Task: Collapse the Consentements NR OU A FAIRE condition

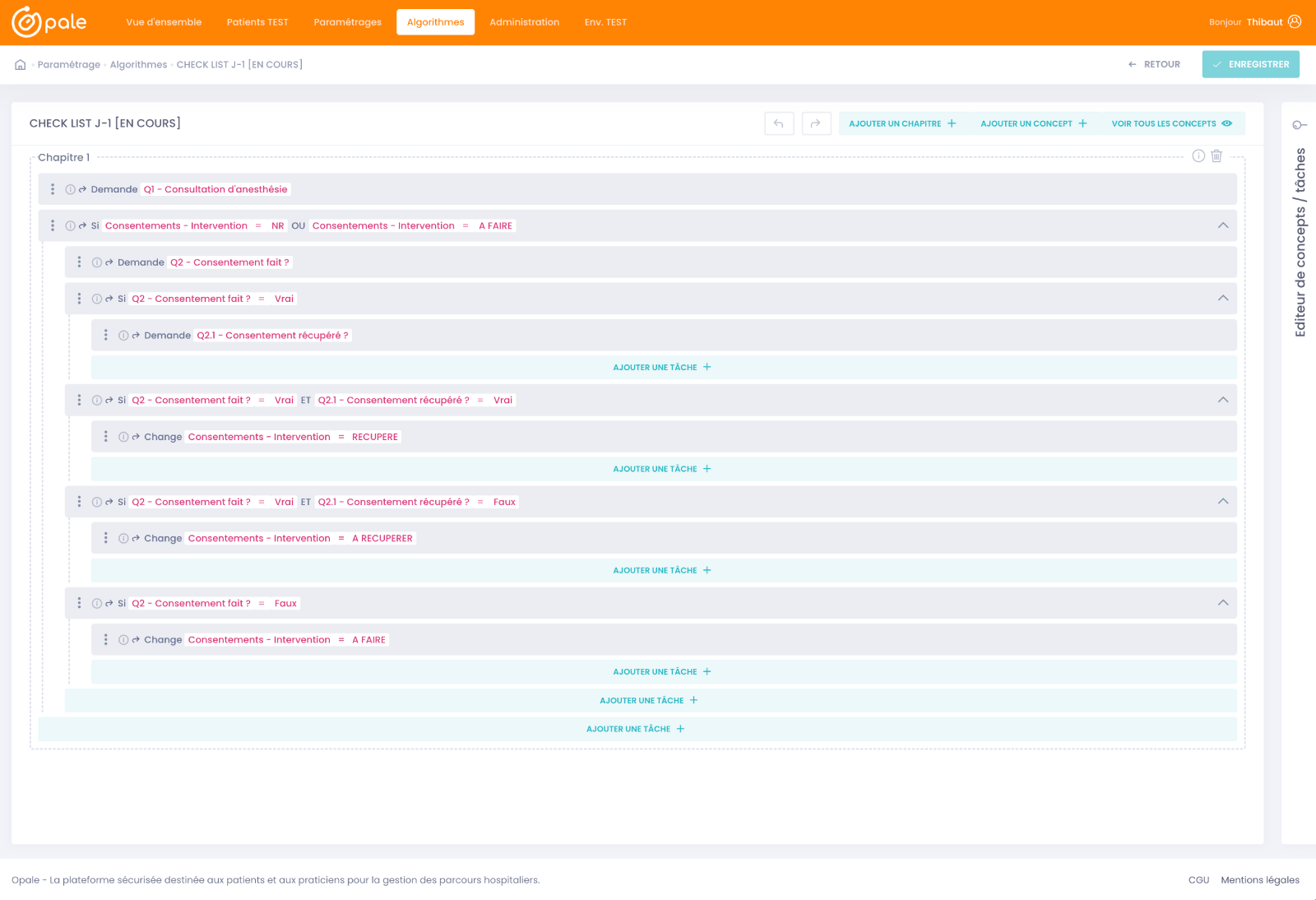Action: tap(1222, 225)
